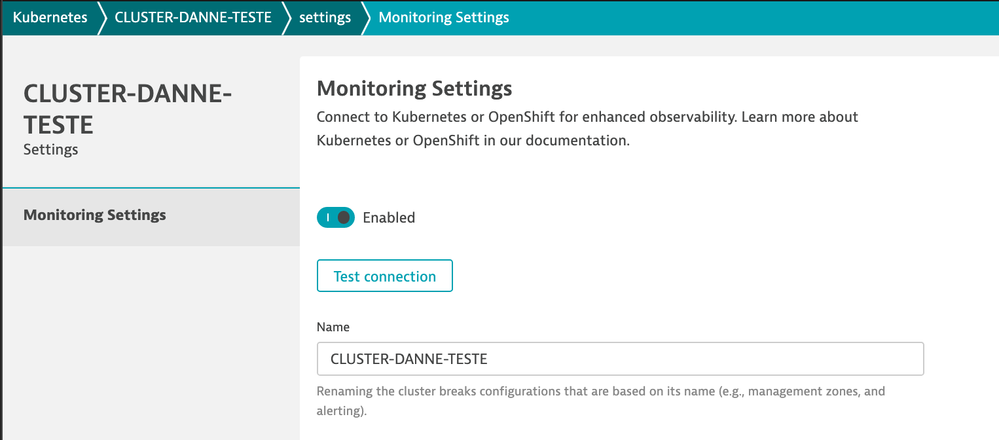Select the Monitoring Settings breadcrumb

tap(443, 18)
